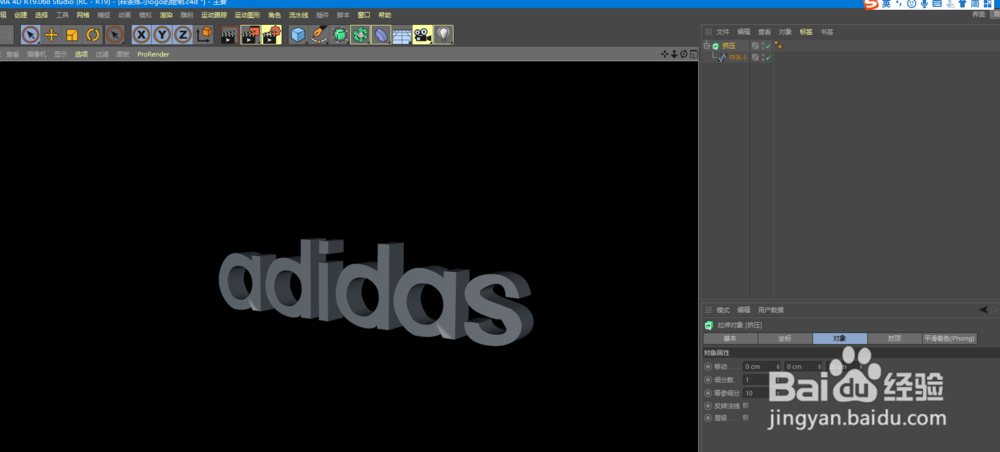This screenshot has width=1000, height=452.
Task: Open the green generators cube icon
Action: 340,35
